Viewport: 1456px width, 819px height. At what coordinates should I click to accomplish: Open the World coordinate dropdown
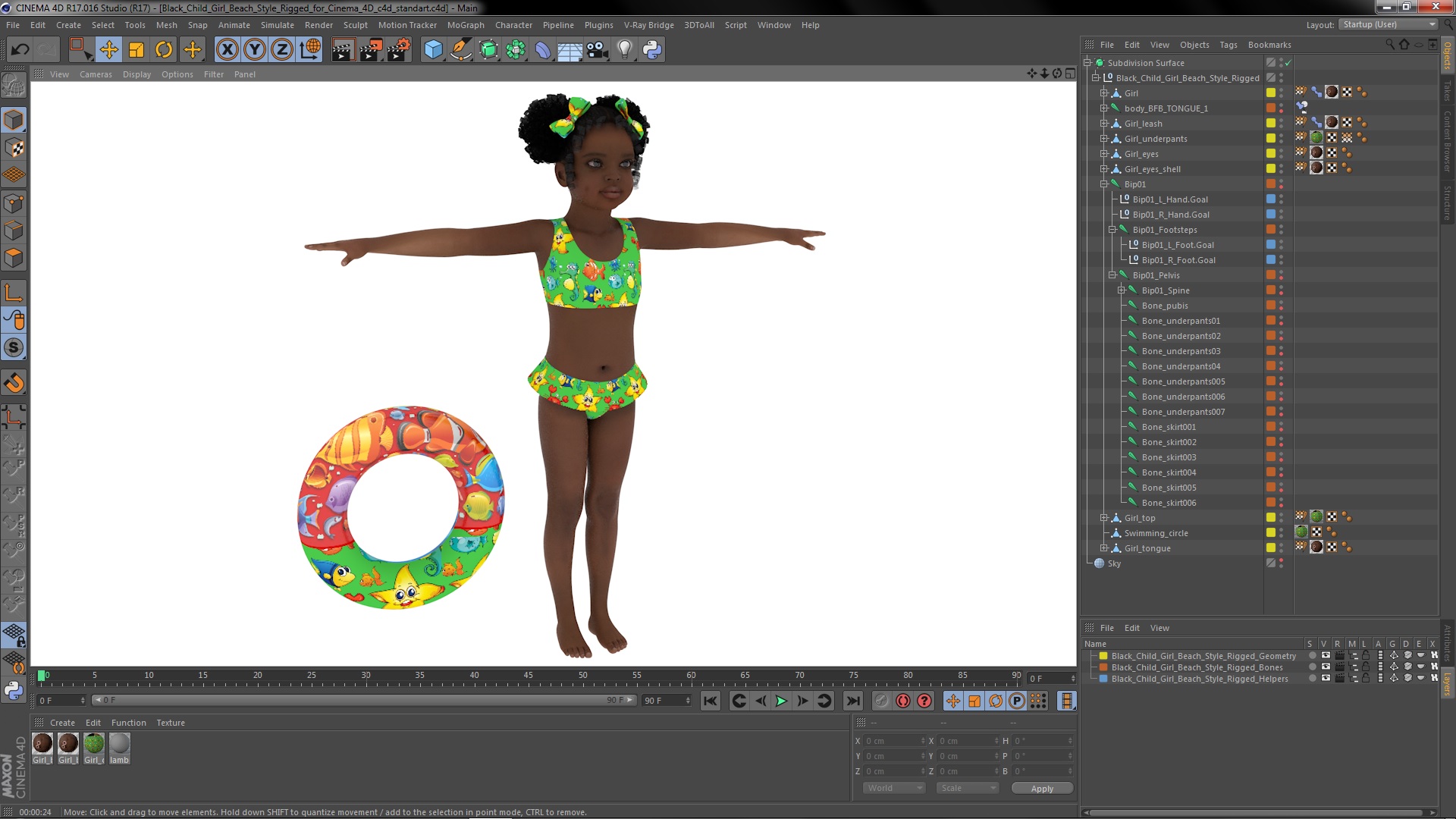pos(894,788)
